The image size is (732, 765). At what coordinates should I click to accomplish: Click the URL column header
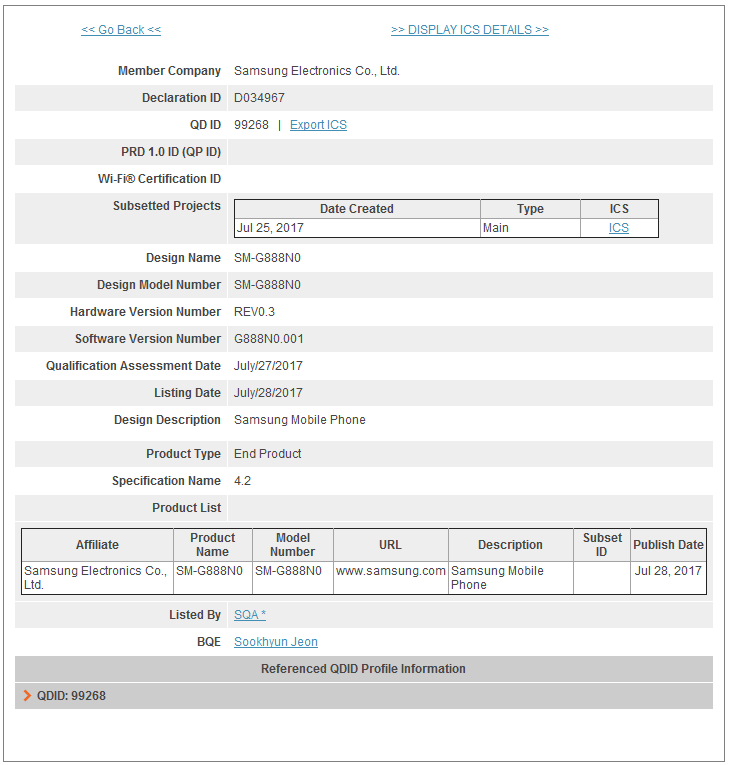coord(390,545)
